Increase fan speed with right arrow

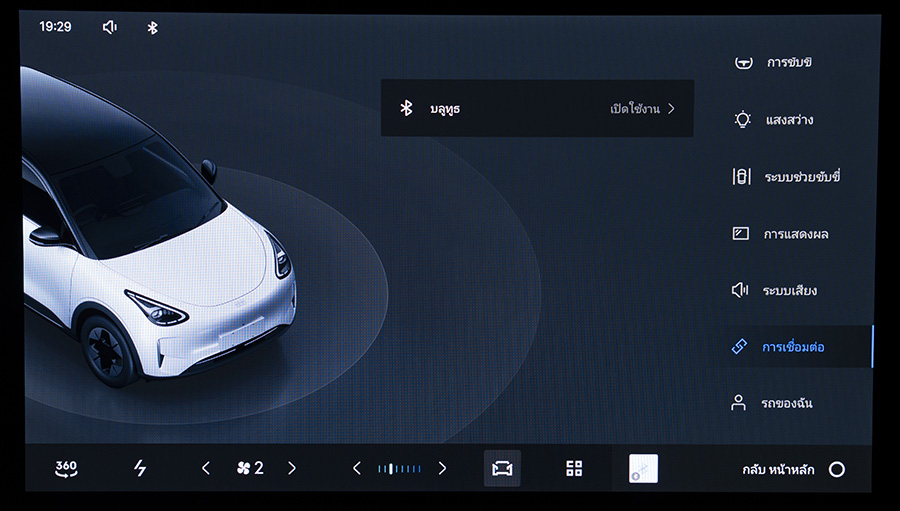pyautogui.click(x=292, y=468)
